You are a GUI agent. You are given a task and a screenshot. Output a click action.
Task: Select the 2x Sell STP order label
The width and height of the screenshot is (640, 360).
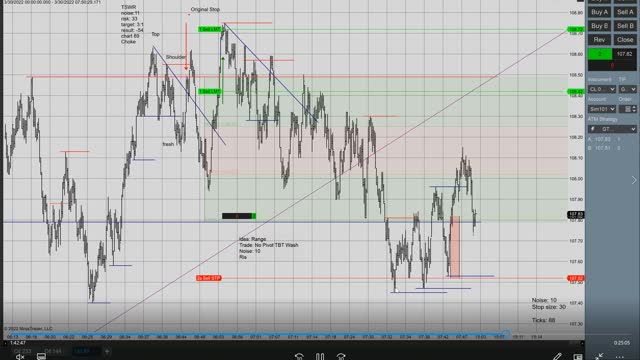pyautogui.click(x=209, y=278)
